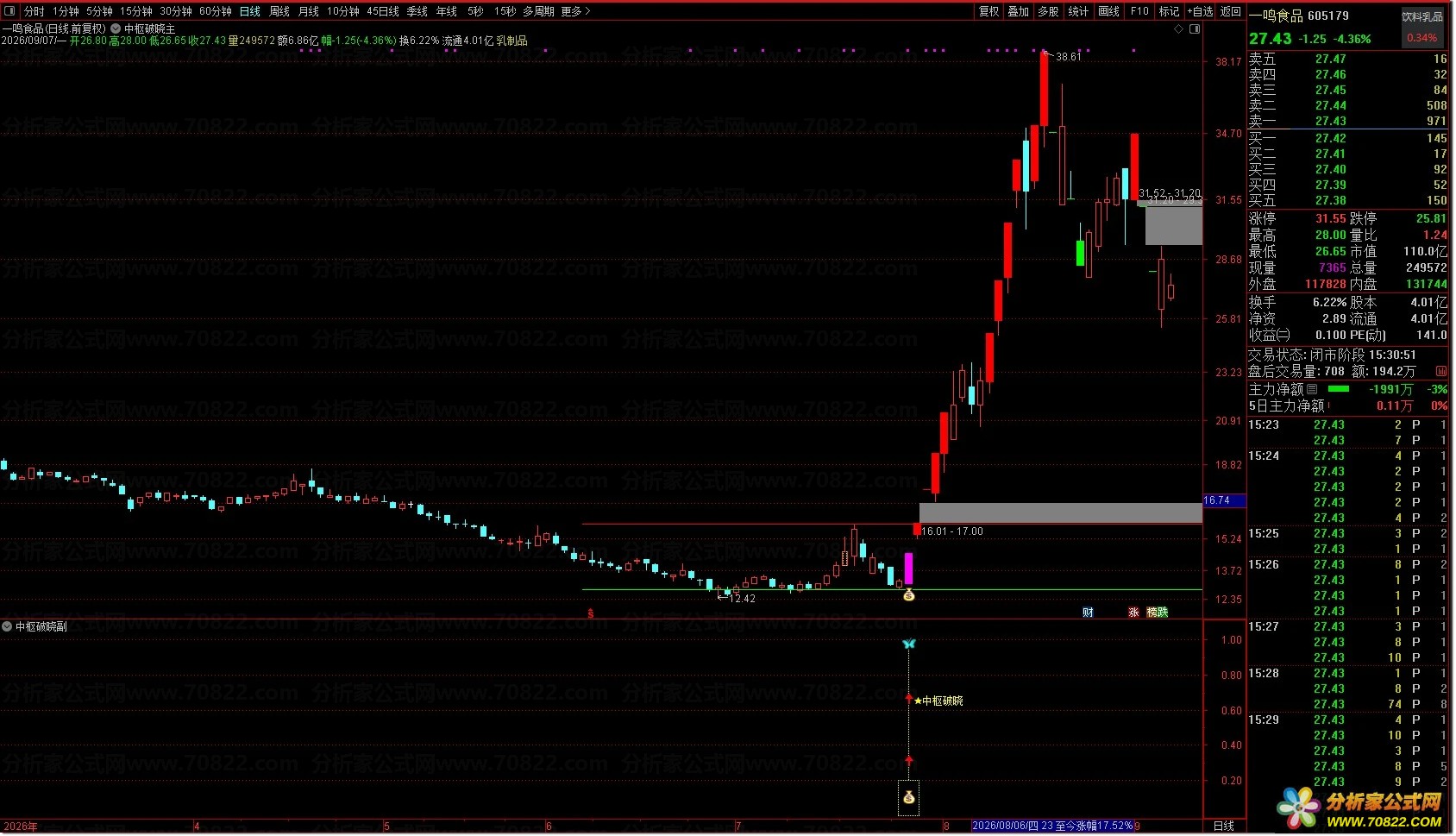Click the money bag icon under candlestick
Viewport: 1456px width, 836px height.
coord(908,594)
